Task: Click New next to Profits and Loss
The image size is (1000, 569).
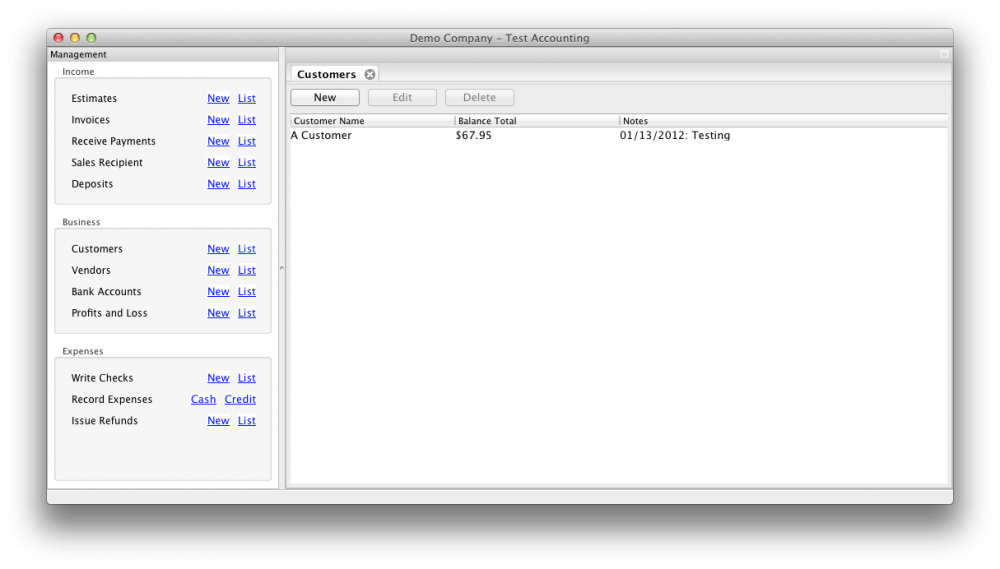Action: pos(218,313)
